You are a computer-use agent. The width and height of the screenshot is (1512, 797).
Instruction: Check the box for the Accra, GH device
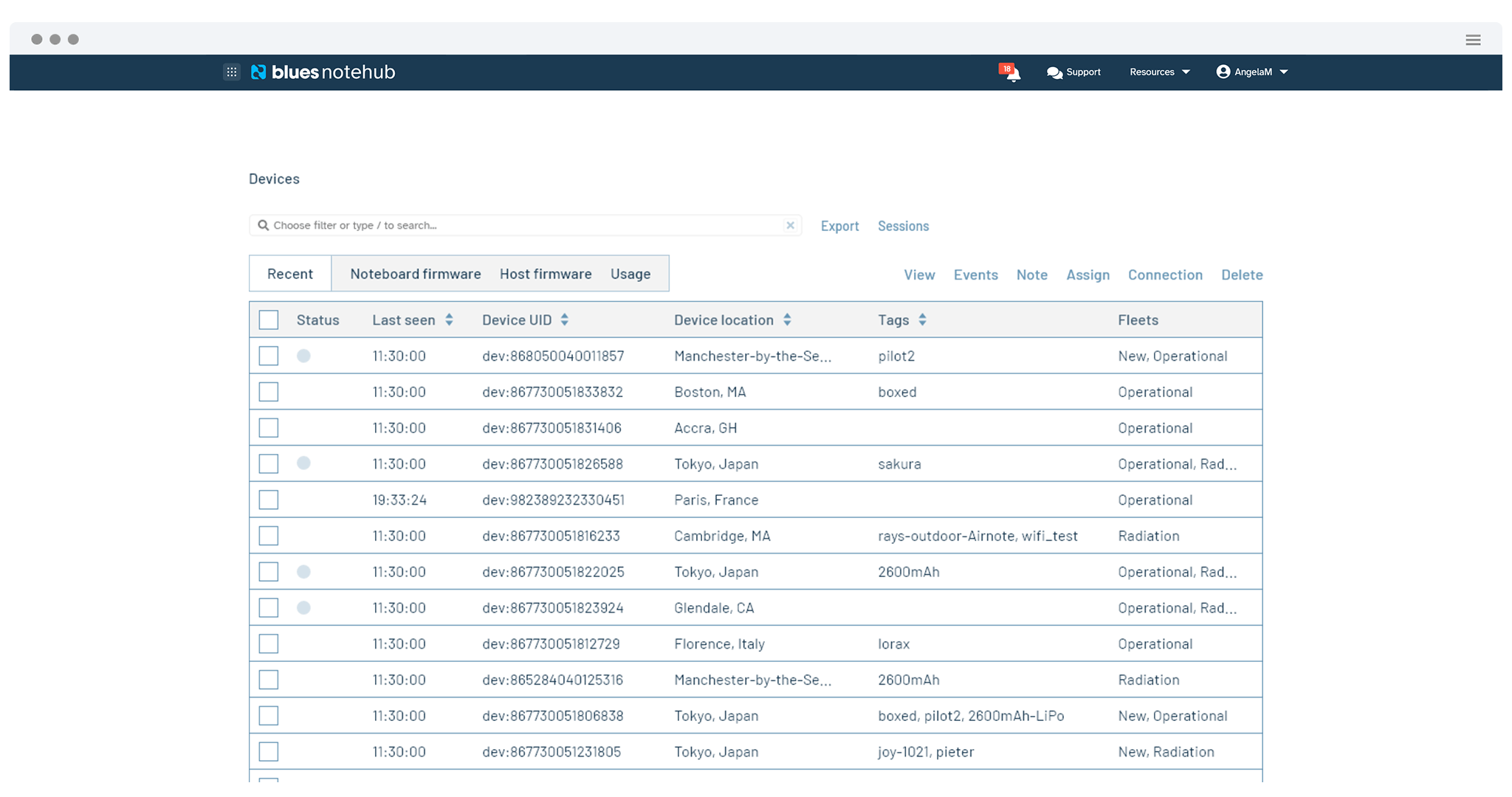click(269, 428)
